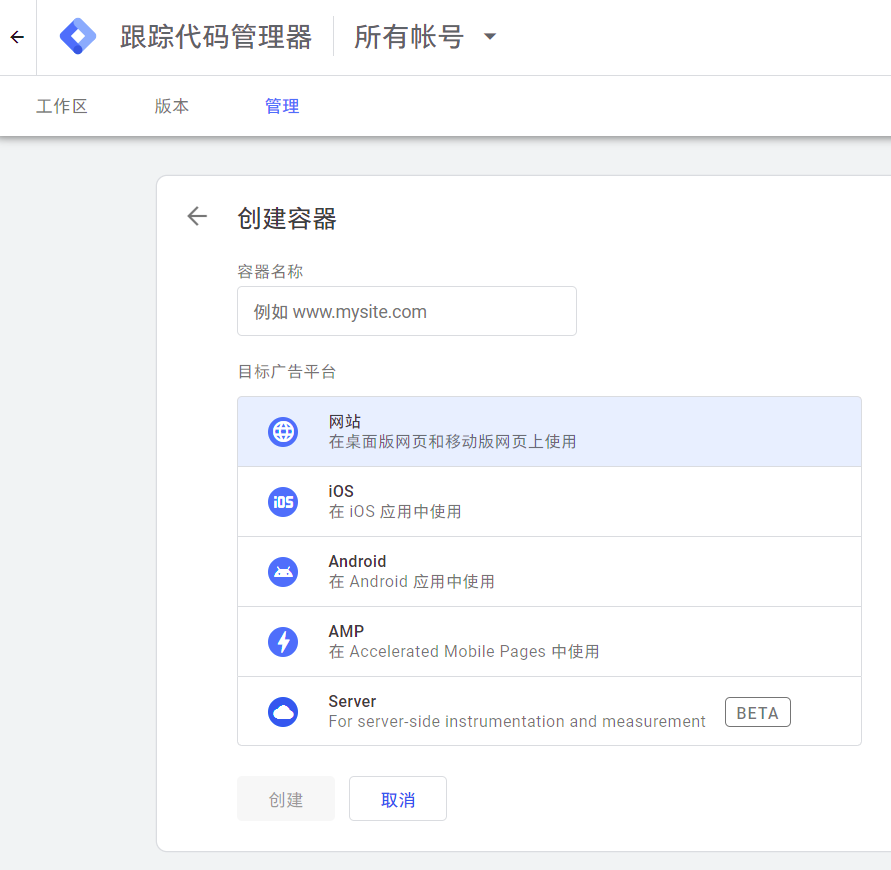Open the 管理 tab
This screenshot has height=870, width=891.
click(x=282, y=106)
